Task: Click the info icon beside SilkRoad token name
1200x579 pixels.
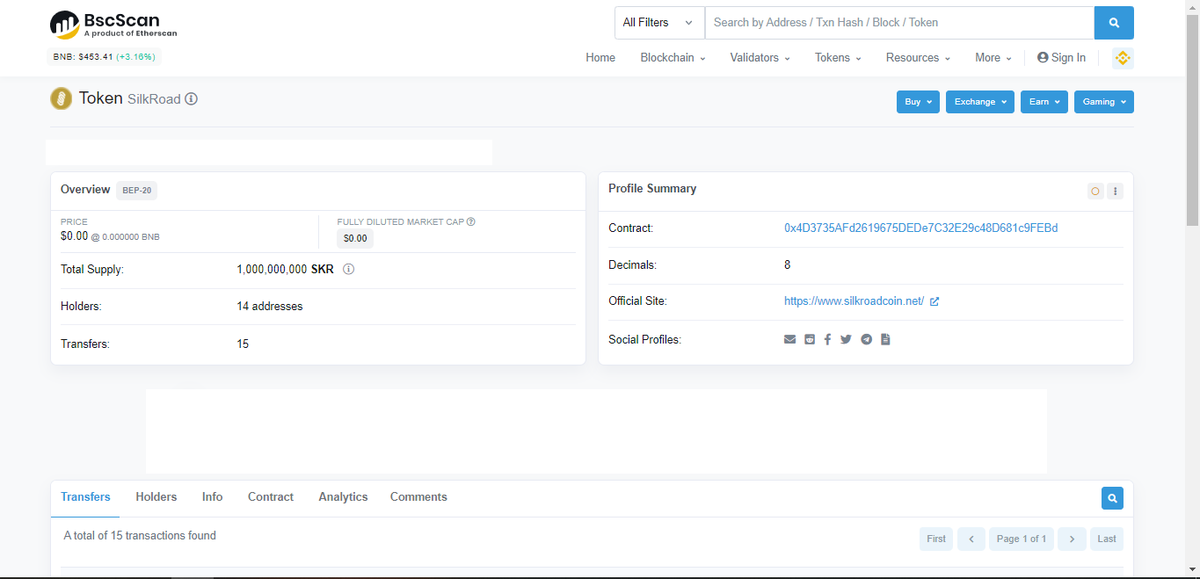Action: pyautogui.click(x=191, y=99)
